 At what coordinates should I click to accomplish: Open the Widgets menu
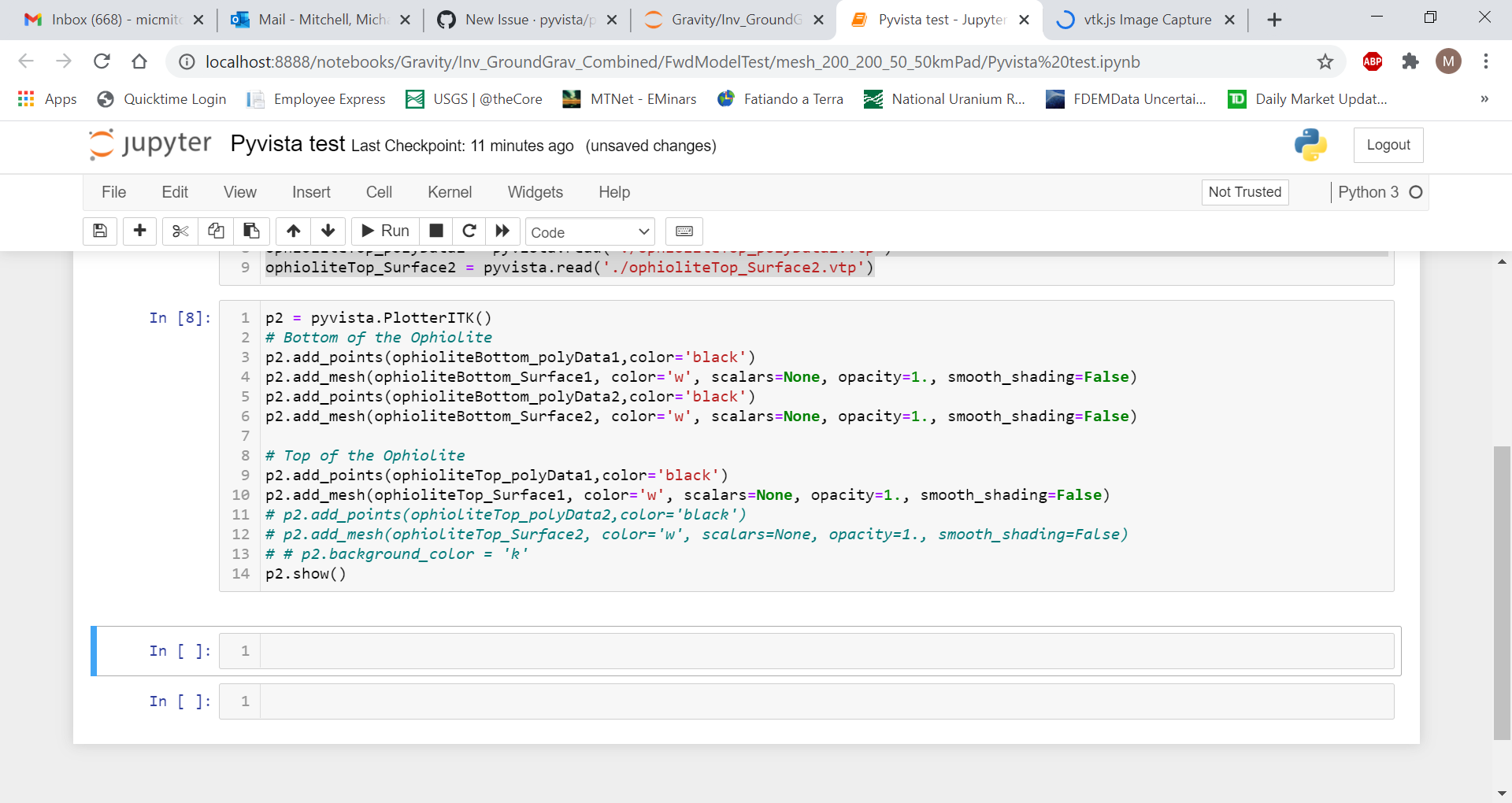(535, 192)
